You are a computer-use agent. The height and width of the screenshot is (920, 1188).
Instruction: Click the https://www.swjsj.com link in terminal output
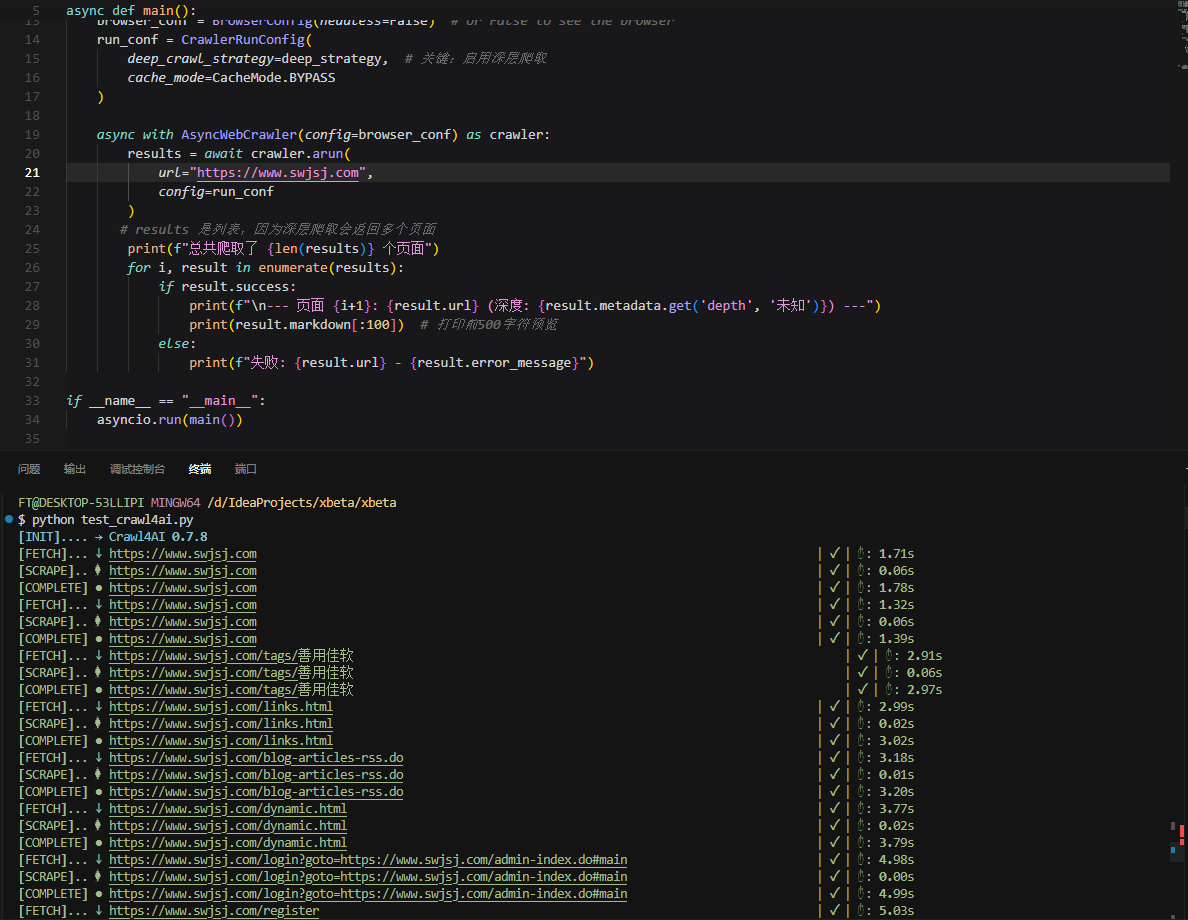click(183, 553)
